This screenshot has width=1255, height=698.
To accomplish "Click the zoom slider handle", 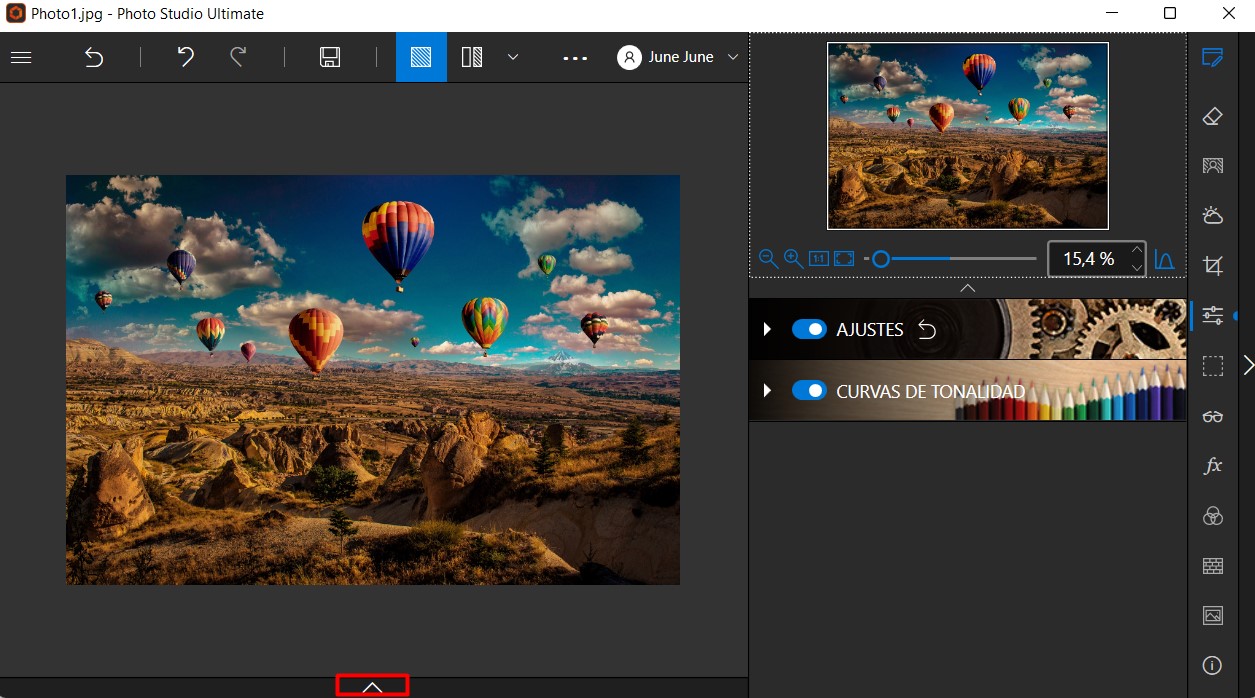I will [x=880, y=259].
